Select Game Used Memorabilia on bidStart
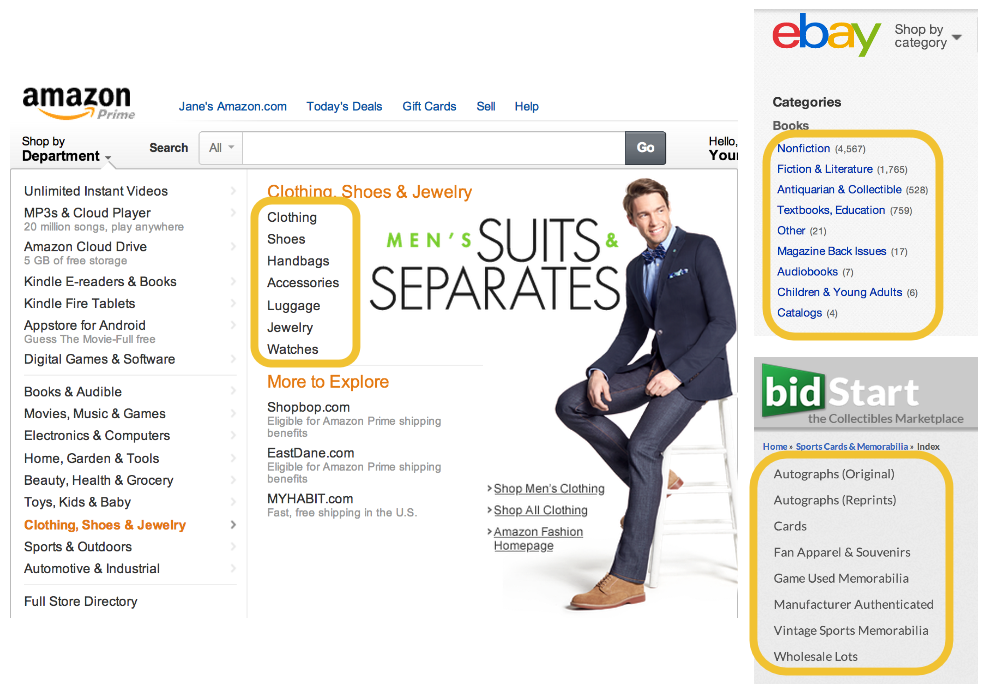 coord(841,578)
